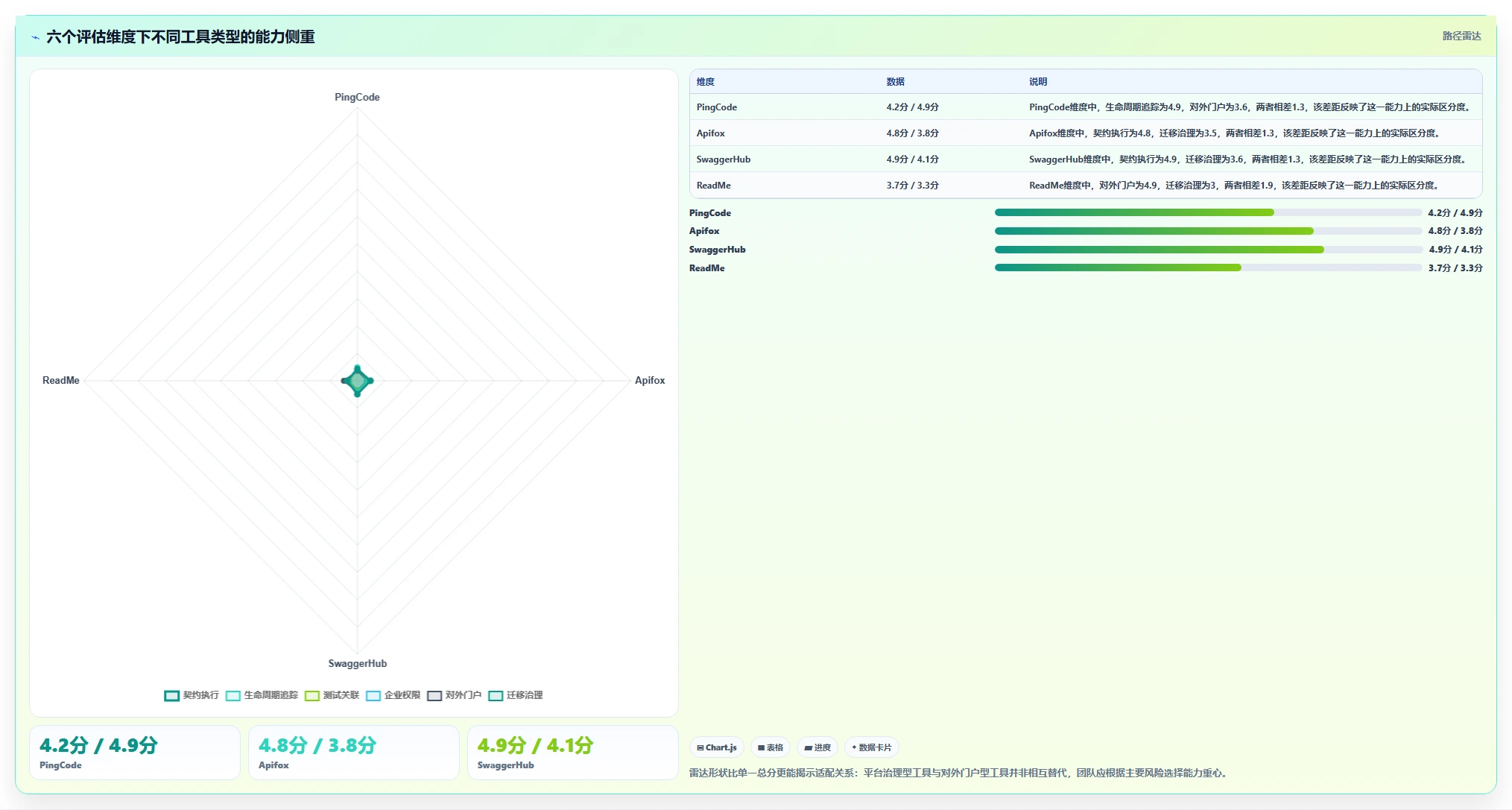The height and width of the screenshot is (810, 1512).
Task: Click the score at the end of ReadMe's progress bar
Action: [1455, 268]
